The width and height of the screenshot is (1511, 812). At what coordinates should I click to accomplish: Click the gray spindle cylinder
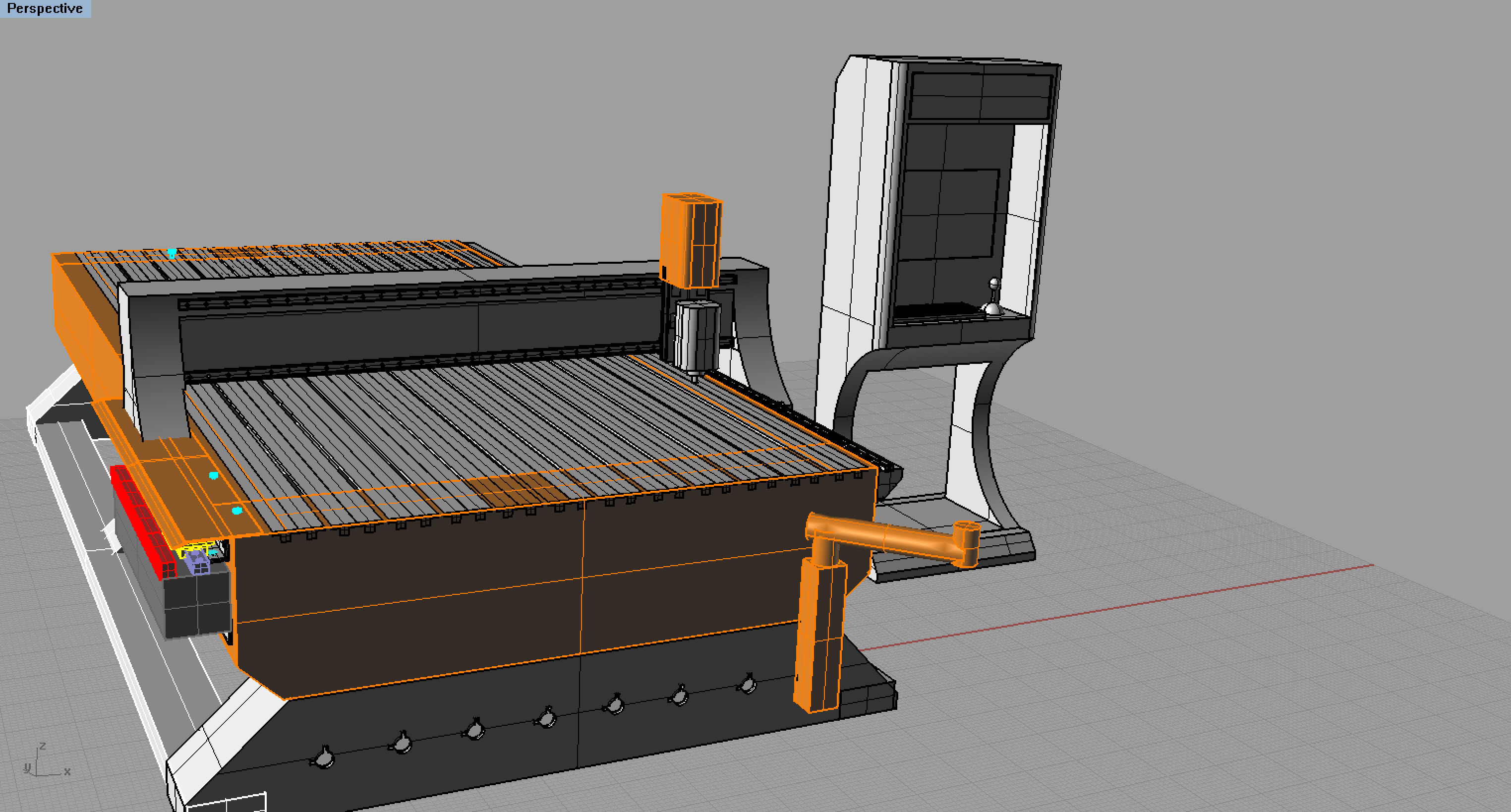click(x=697, y=335)
